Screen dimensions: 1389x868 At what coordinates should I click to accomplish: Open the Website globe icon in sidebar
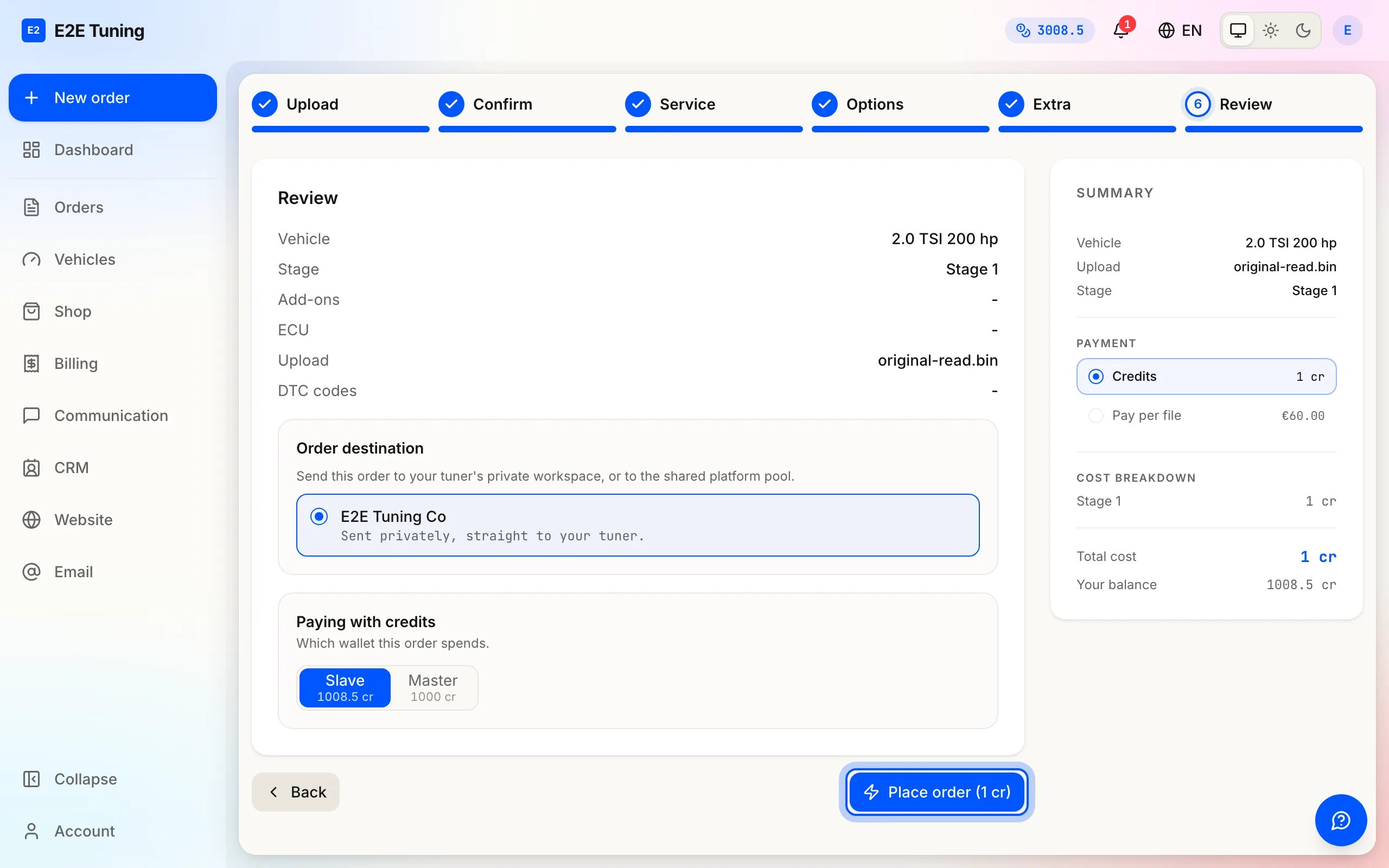coord(31,520)
